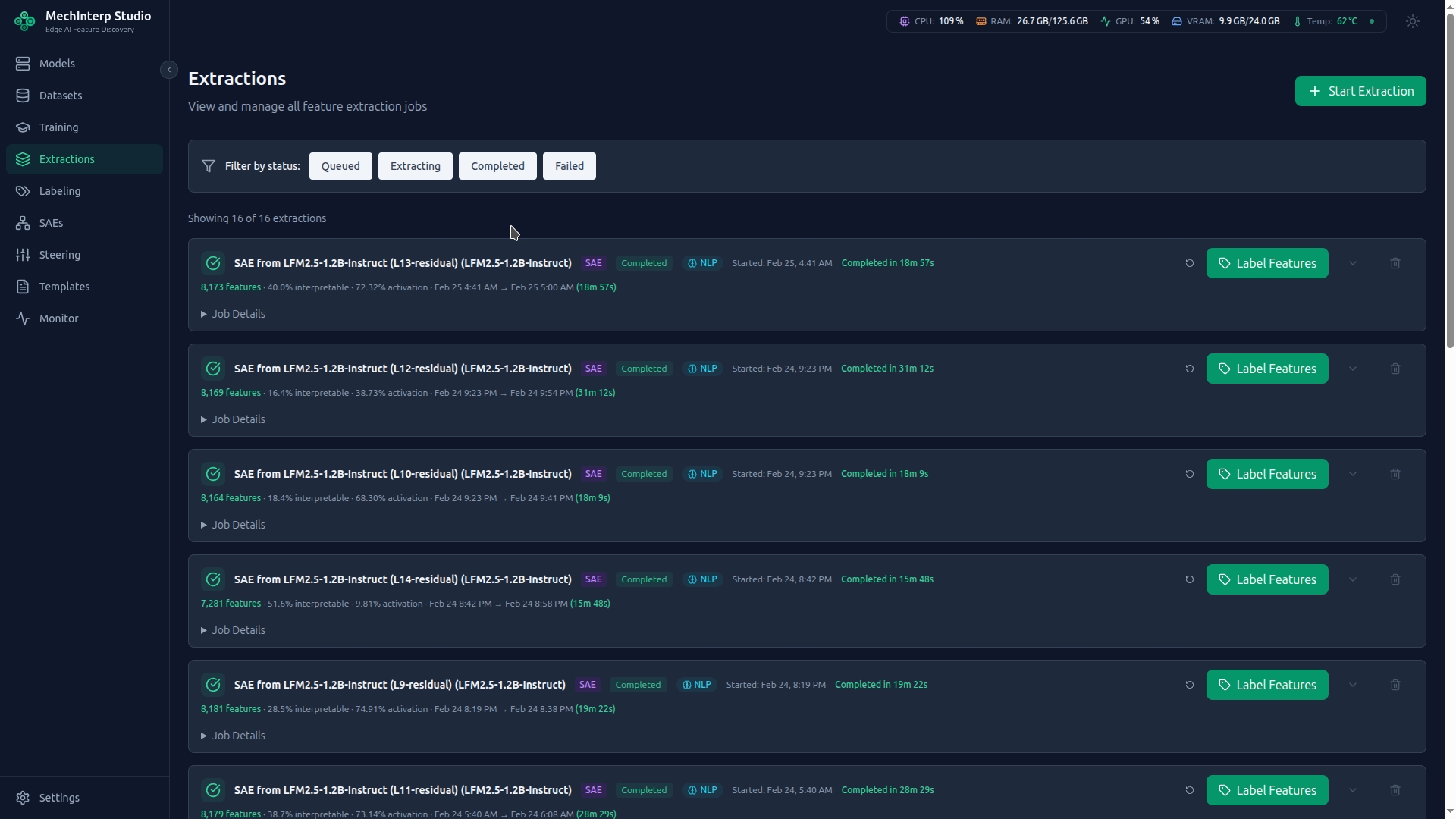
Task: Filter extractions by Queued status
Action: (340, 166)
